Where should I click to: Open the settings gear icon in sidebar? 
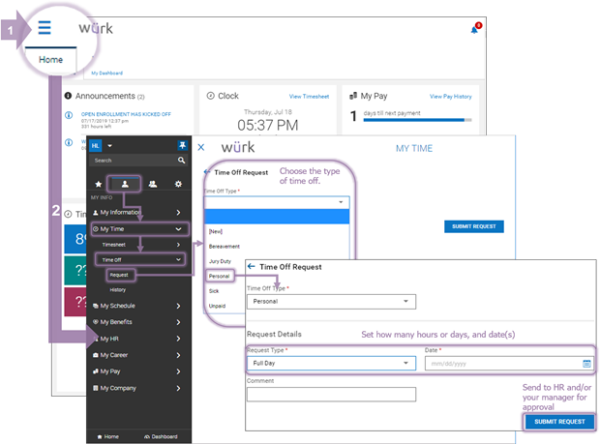coord(178,184)
